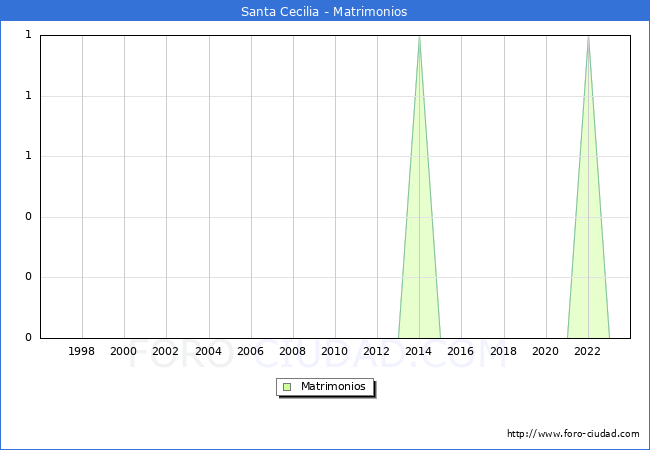Select the 2000 x-axis label
Viewport: 650px width, 450px height.
(x=124, y=351)
